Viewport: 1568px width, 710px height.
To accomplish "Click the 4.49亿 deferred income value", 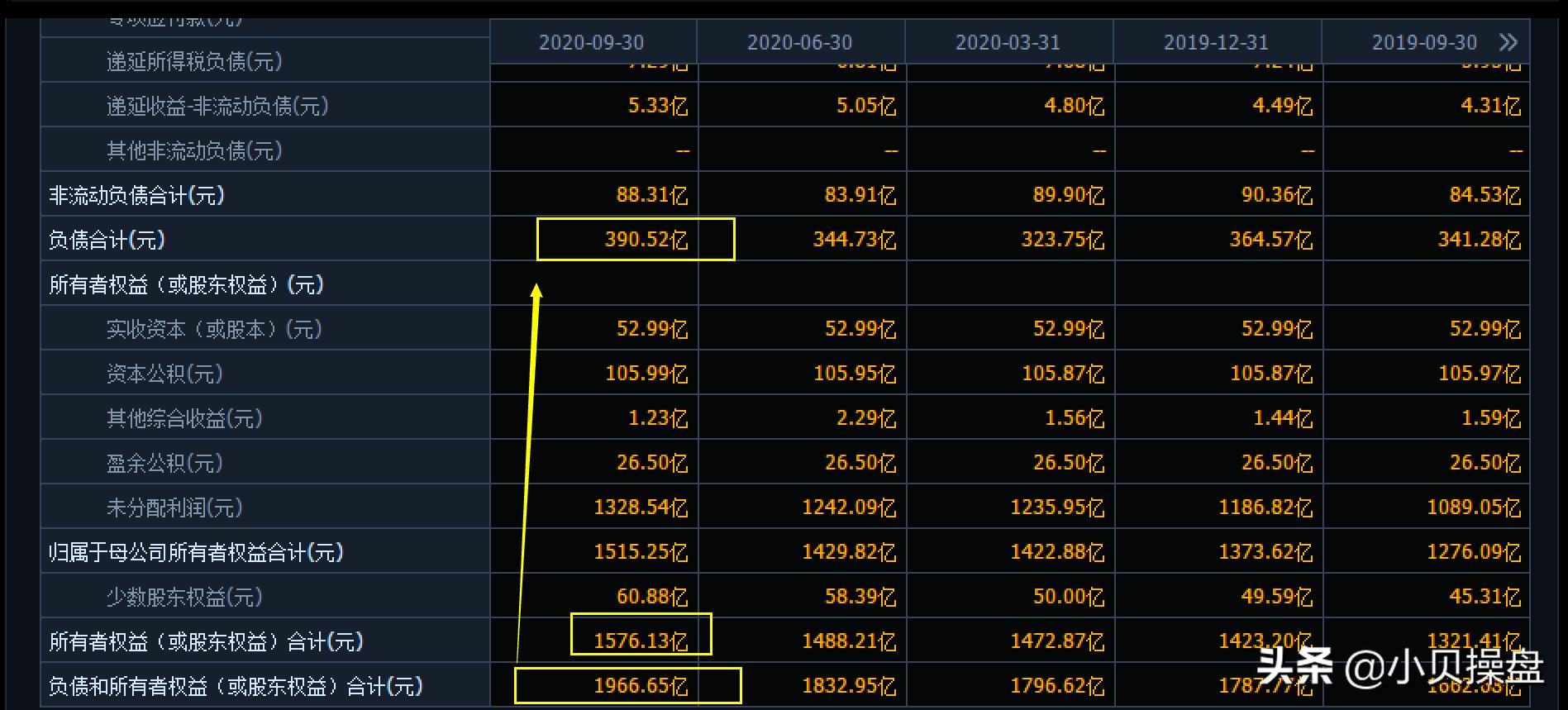I will pos(1283,106).
